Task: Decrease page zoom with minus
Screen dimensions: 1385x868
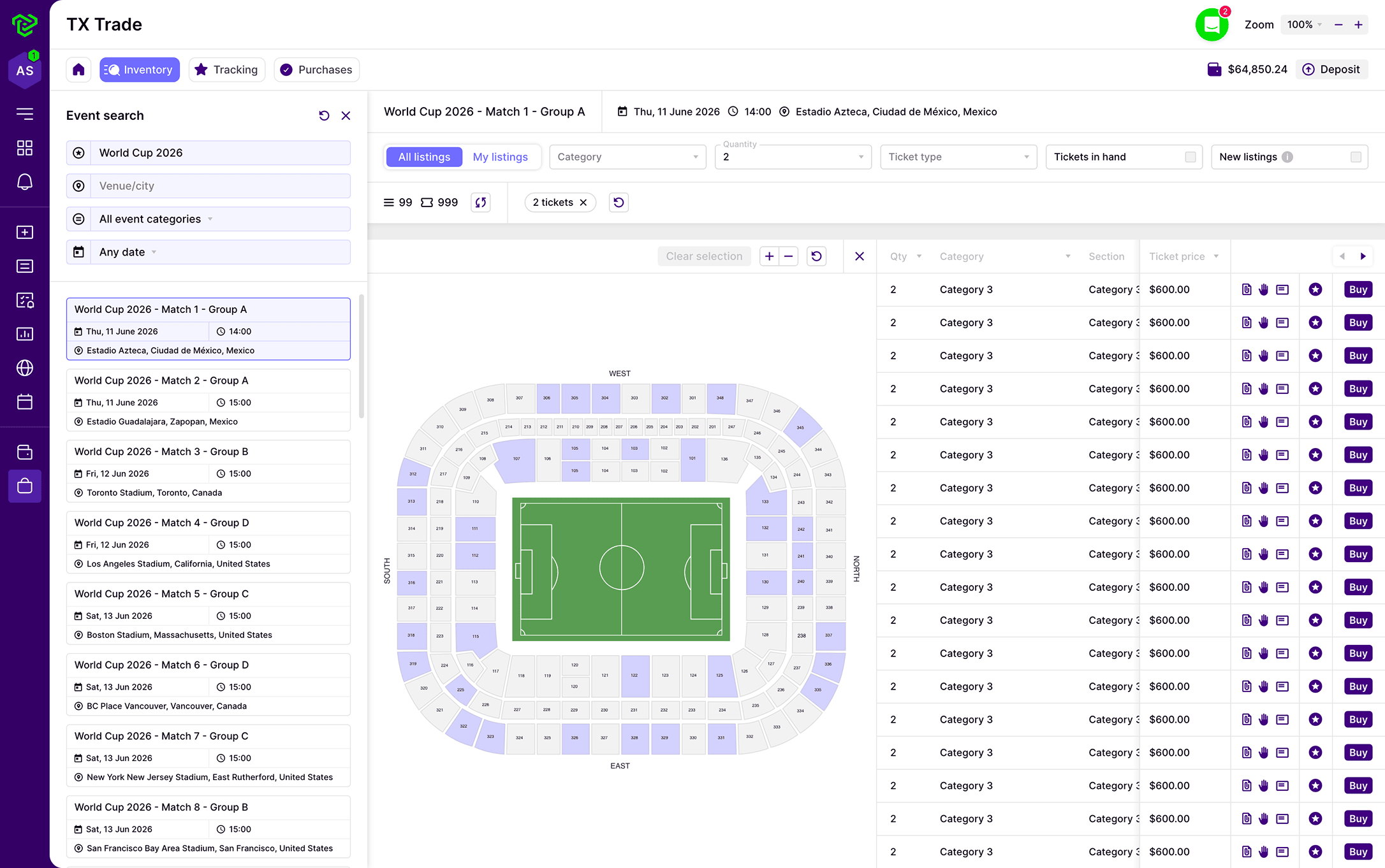Action: click(x=1338, y=25)
